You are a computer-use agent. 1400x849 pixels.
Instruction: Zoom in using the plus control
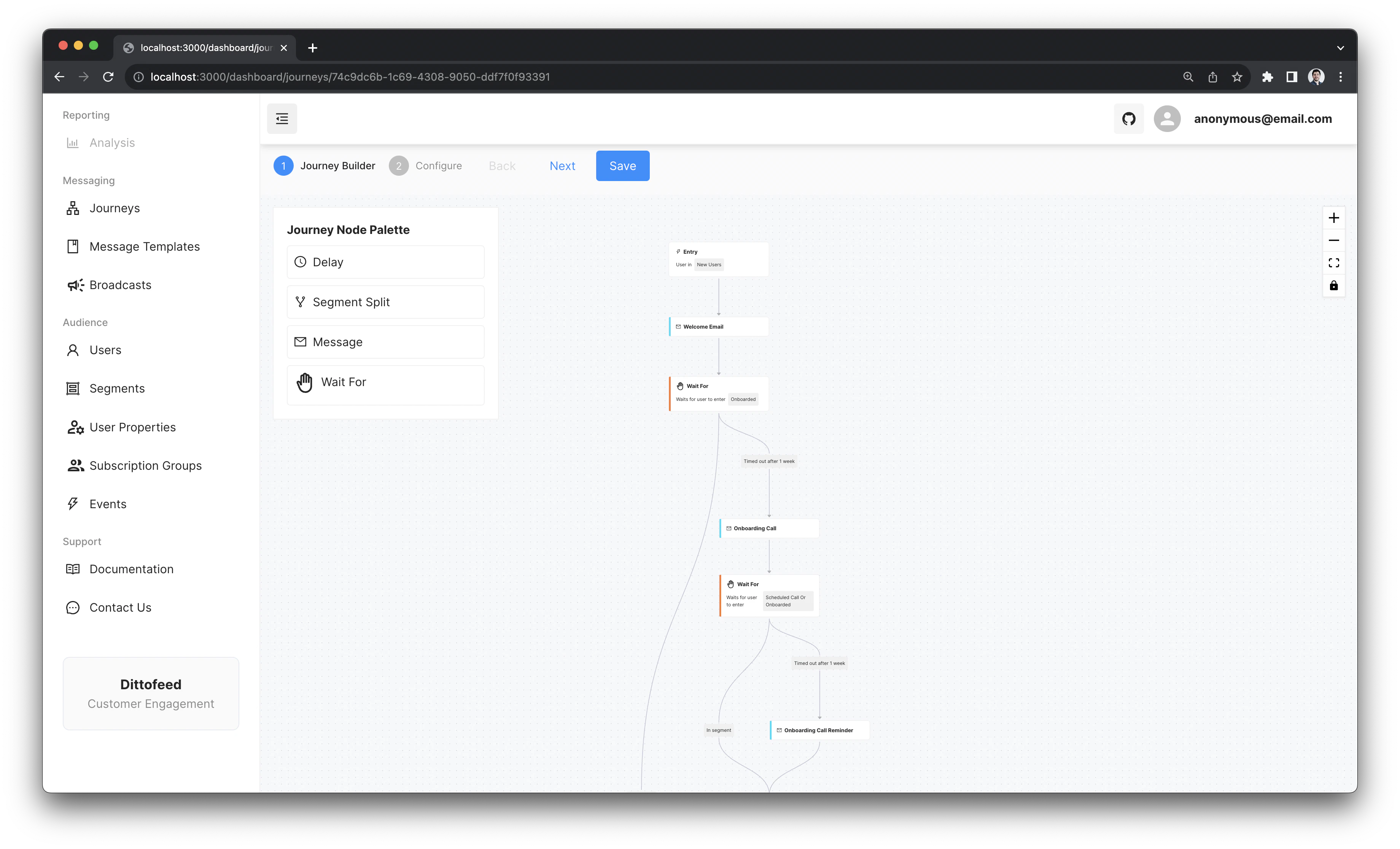(x=1334, y=217)
